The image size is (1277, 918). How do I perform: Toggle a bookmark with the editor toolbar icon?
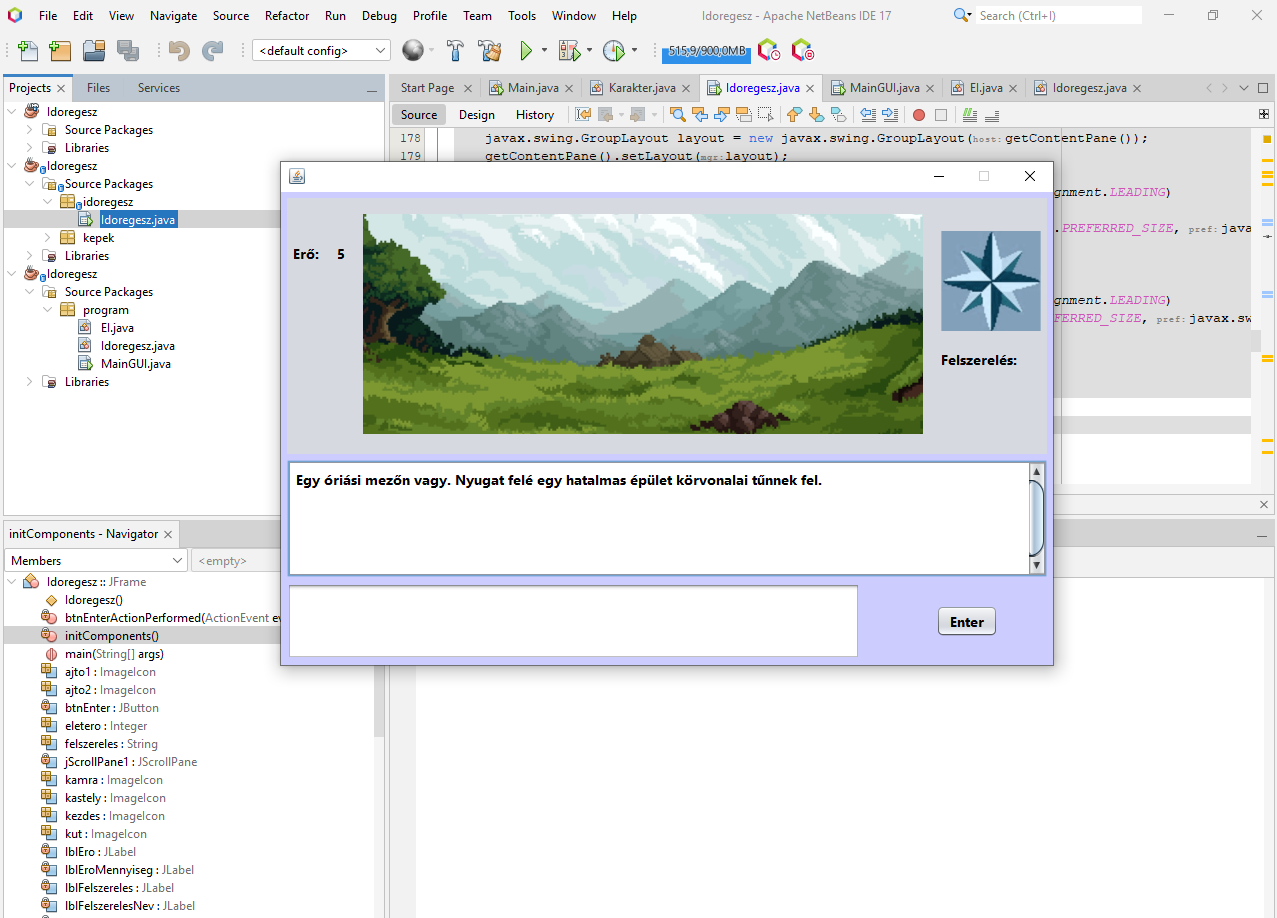click(x=838, y=115)
